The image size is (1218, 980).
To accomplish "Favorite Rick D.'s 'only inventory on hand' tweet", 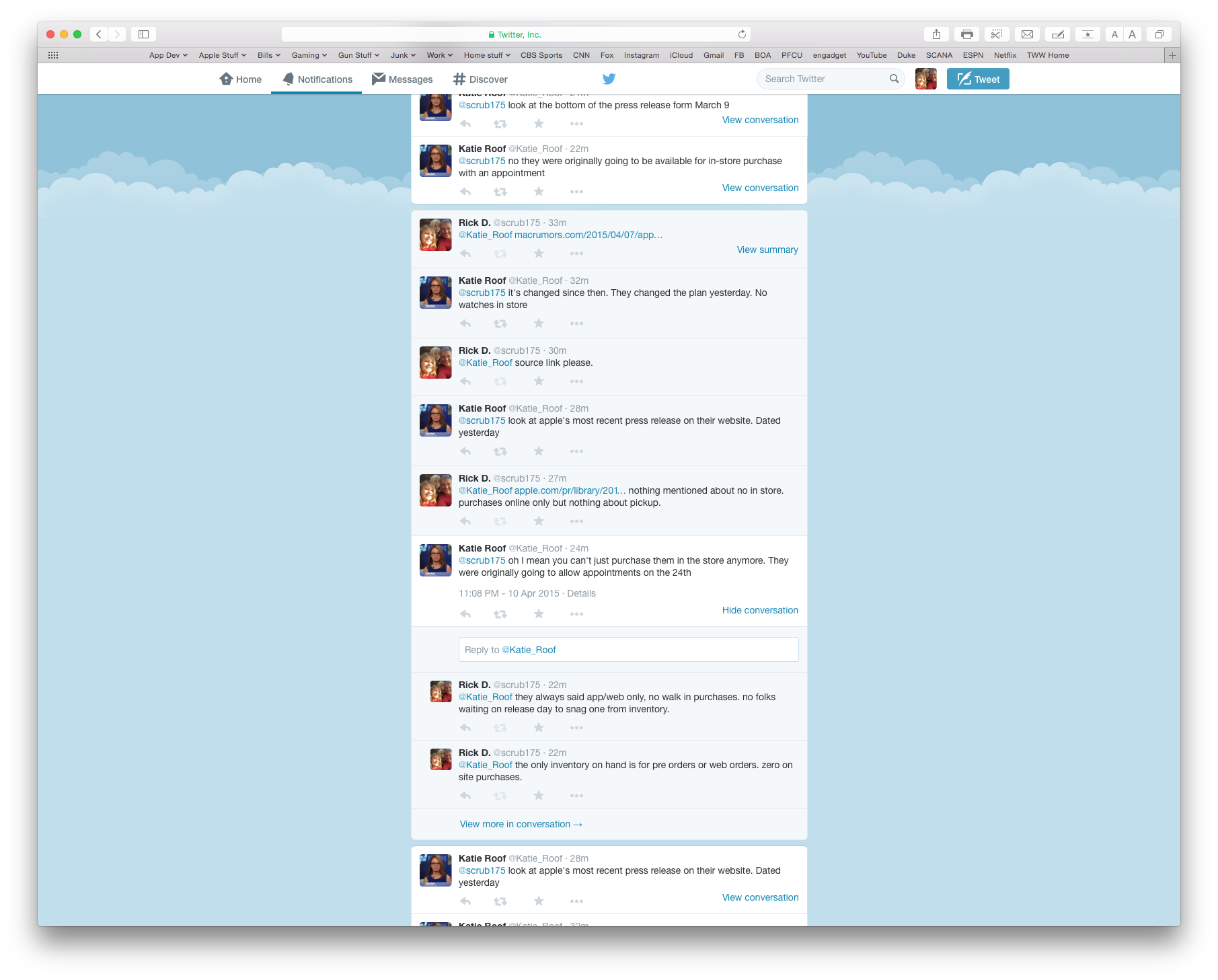I will point(539,796).
